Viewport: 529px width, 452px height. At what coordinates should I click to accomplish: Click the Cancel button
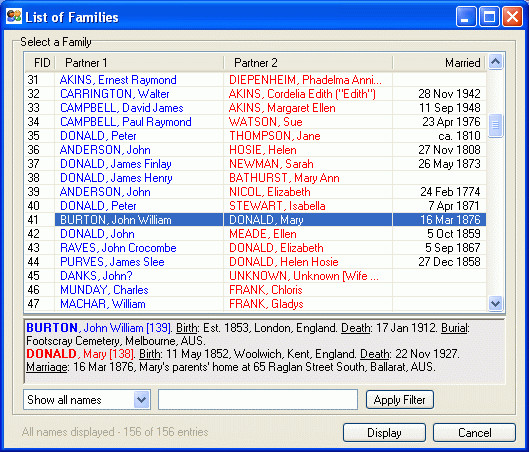coord(474,432)
